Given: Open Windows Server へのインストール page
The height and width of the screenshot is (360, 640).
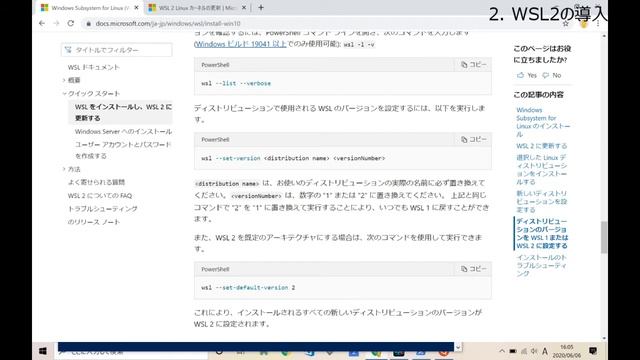Looking at the screenshot, I should [x=123, y=131].
